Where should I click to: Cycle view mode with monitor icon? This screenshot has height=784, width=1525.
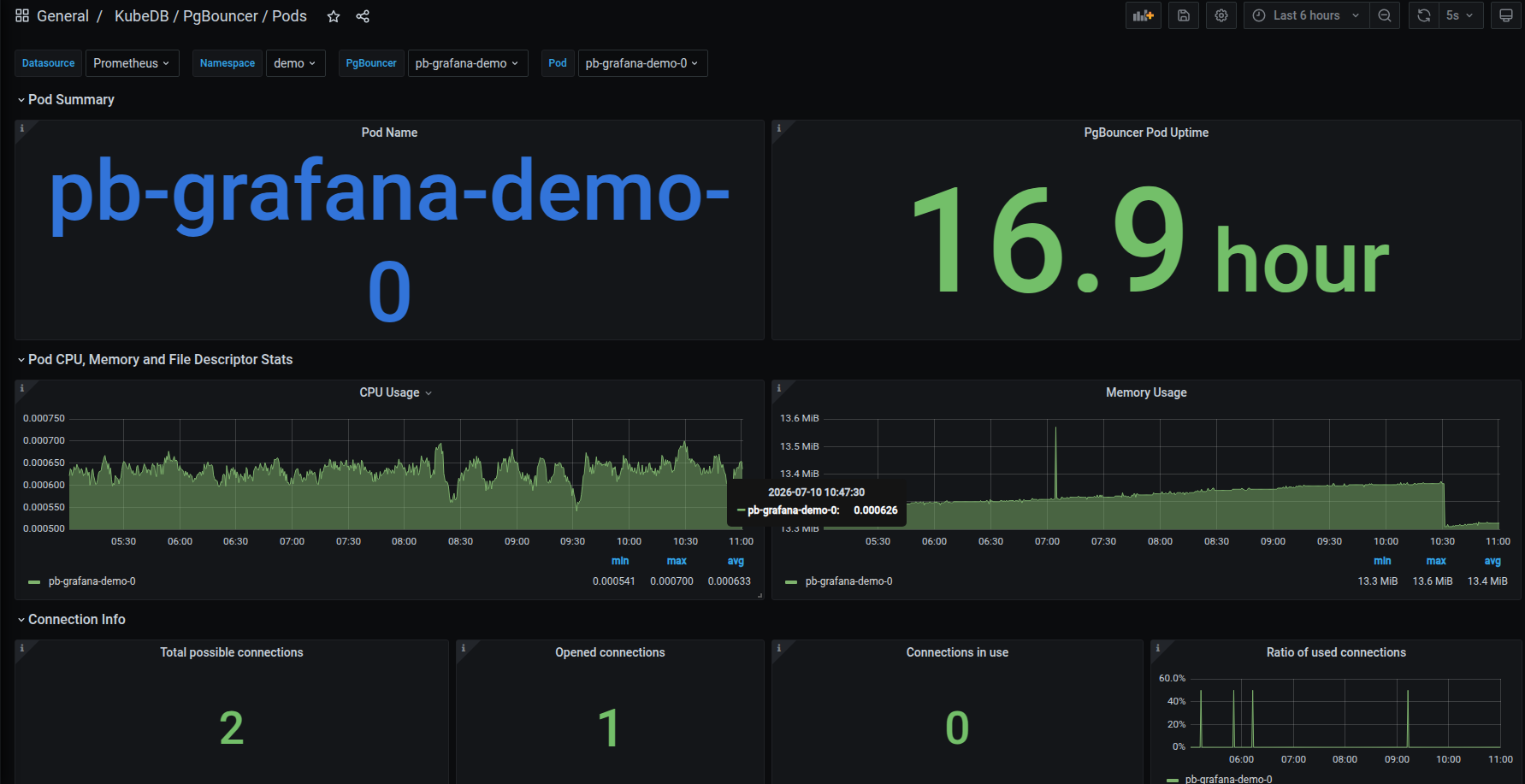[1506, 15]
